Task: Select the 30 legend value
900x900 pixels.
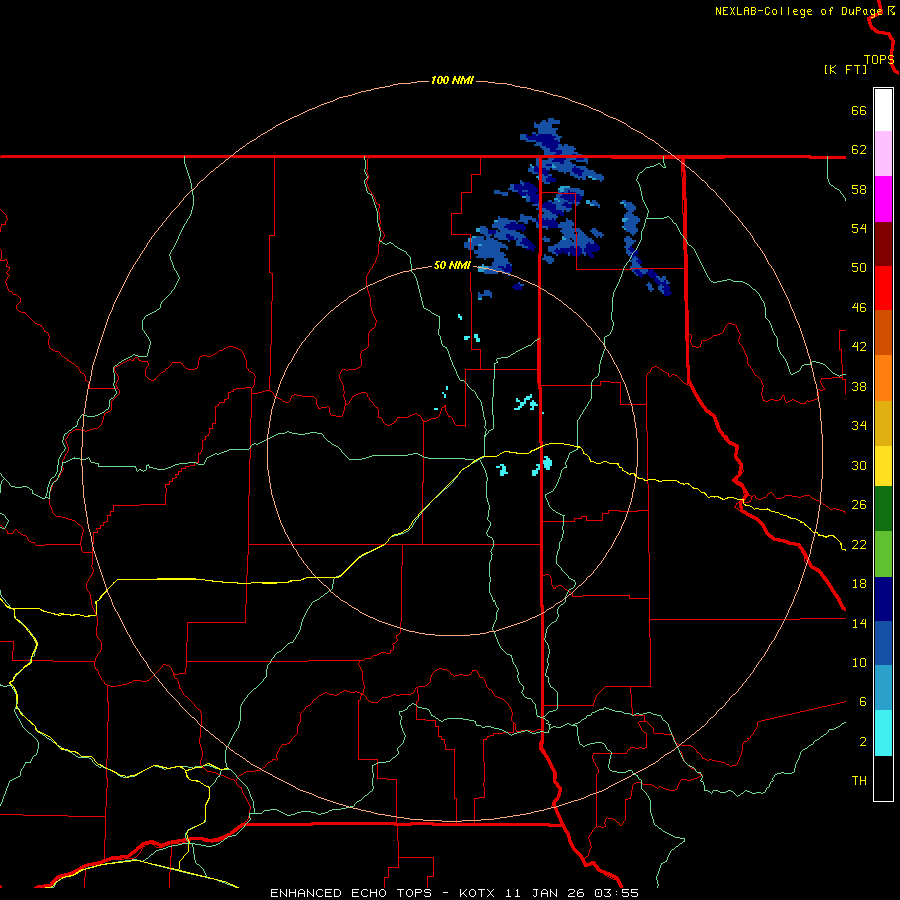Action: pos(859,465)
